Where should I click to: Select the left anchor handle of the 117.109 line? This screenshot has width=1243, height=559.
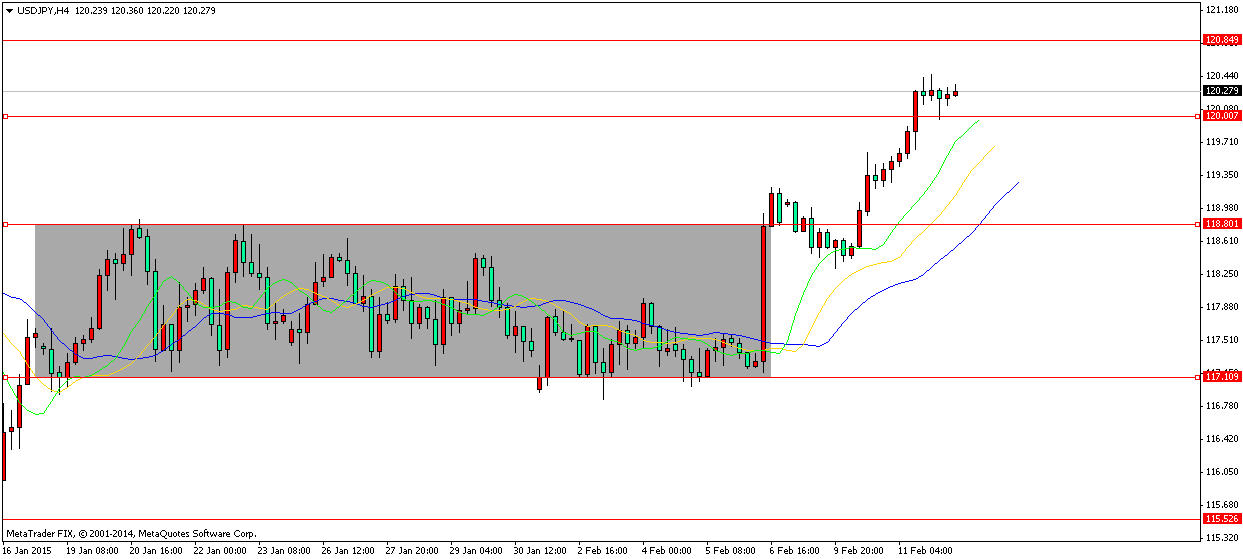pyautogui.click(x=6, y=377)
